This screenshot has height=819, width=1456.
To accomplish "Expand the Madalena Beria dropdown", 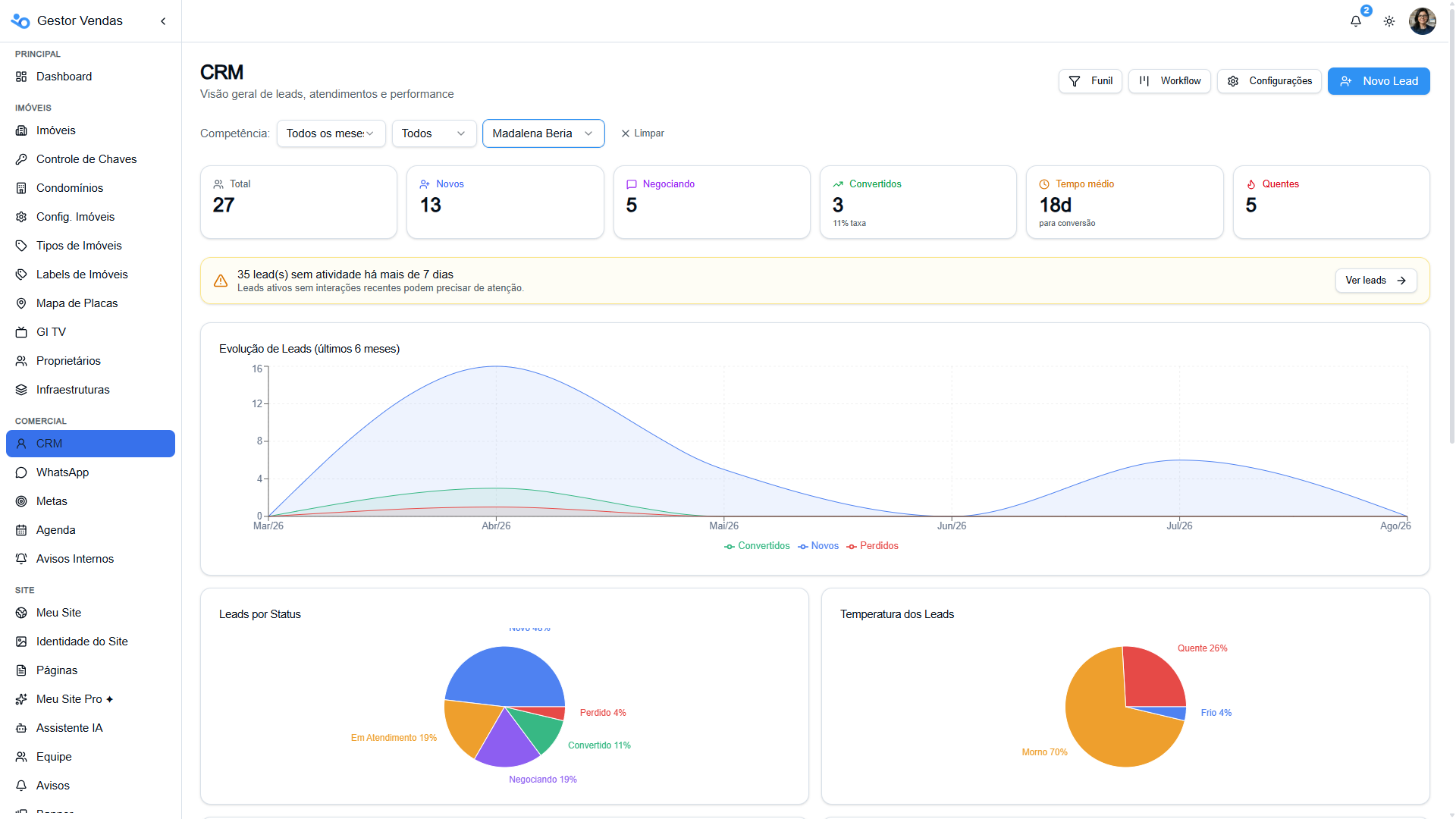I will [x=543, y=133].
